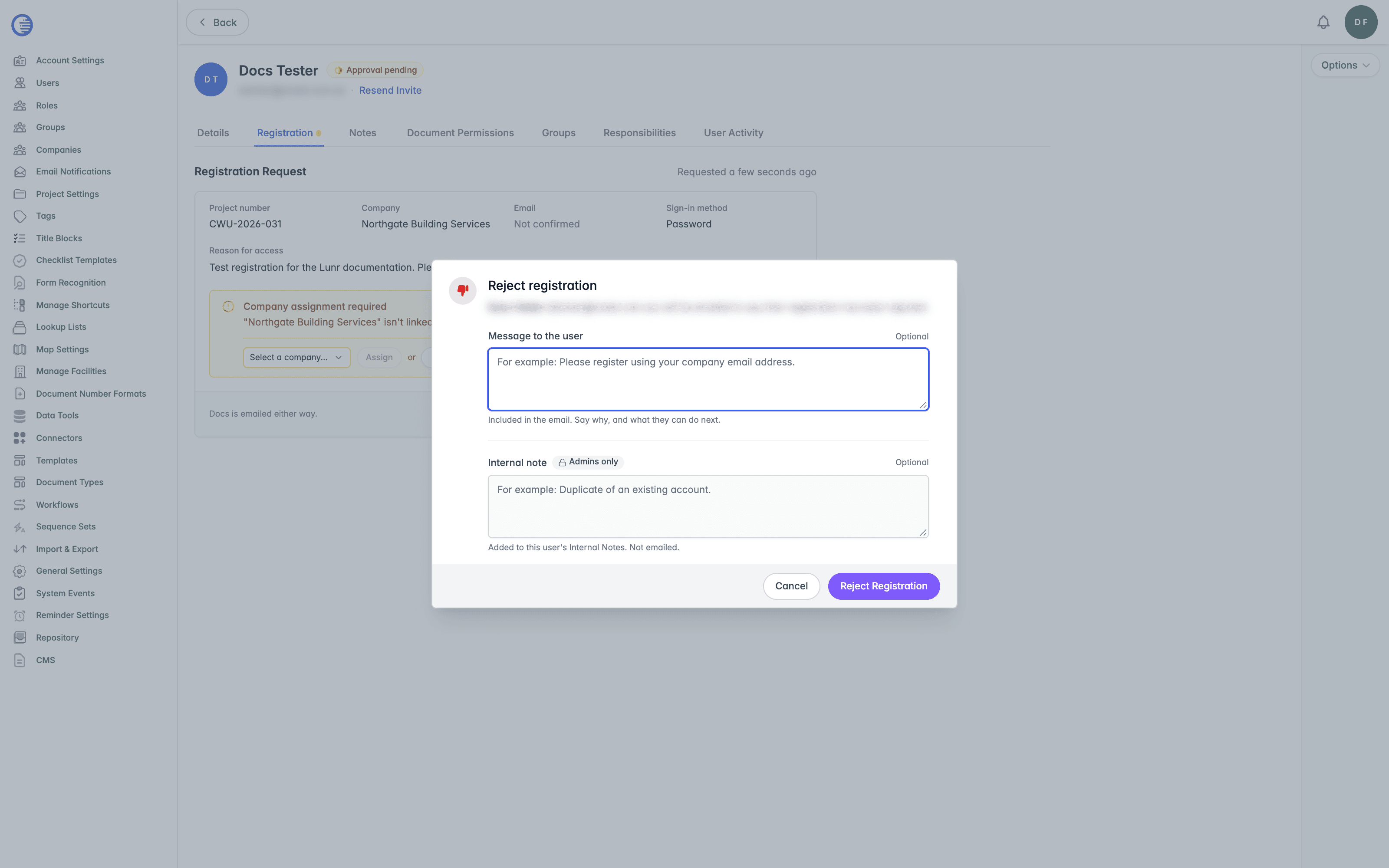Open notifications bell icon

1323,23
